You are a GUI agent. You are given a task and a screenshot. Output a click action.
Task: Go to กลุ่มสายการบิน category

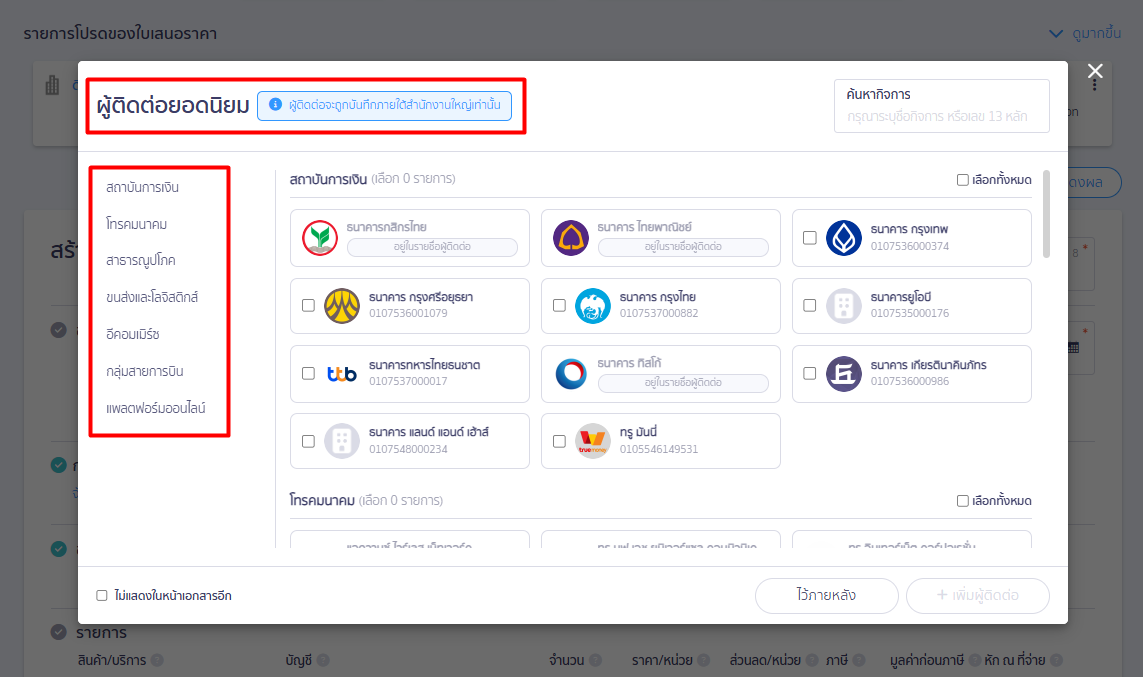click(x=144, y=371)
